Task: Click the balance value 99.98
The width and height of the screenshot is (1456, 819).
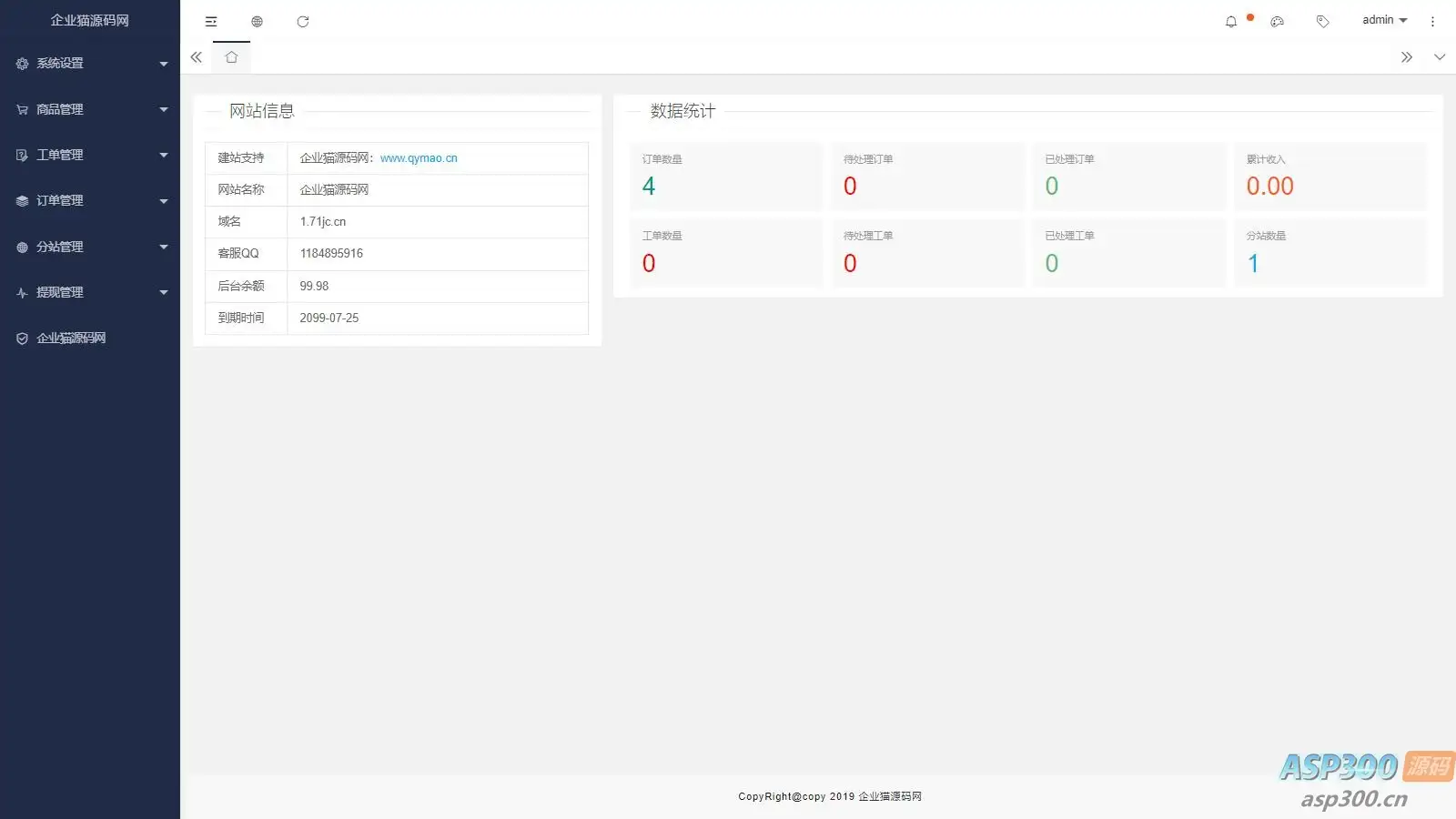Action: pos(314,286)
